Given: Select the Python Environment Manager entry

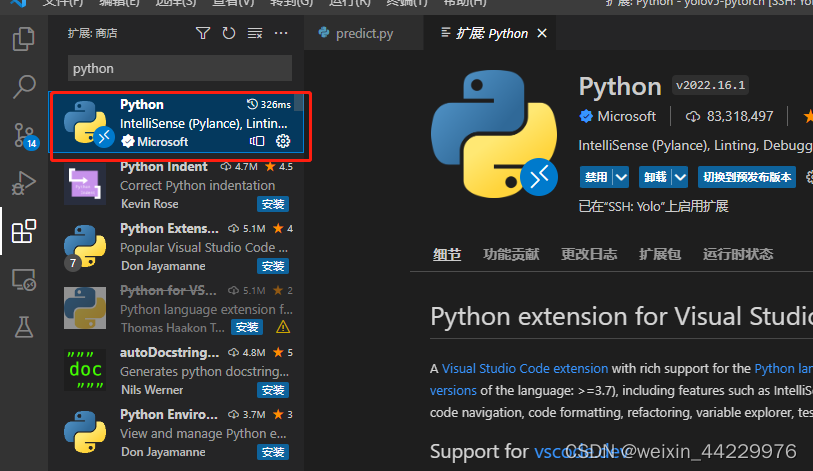Looking at the screenshot, I should (x=176, y=433).
